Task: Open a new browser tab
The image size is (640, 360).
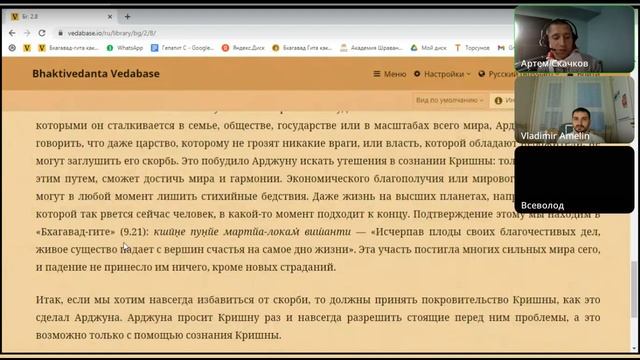Action: pos(127,17)
